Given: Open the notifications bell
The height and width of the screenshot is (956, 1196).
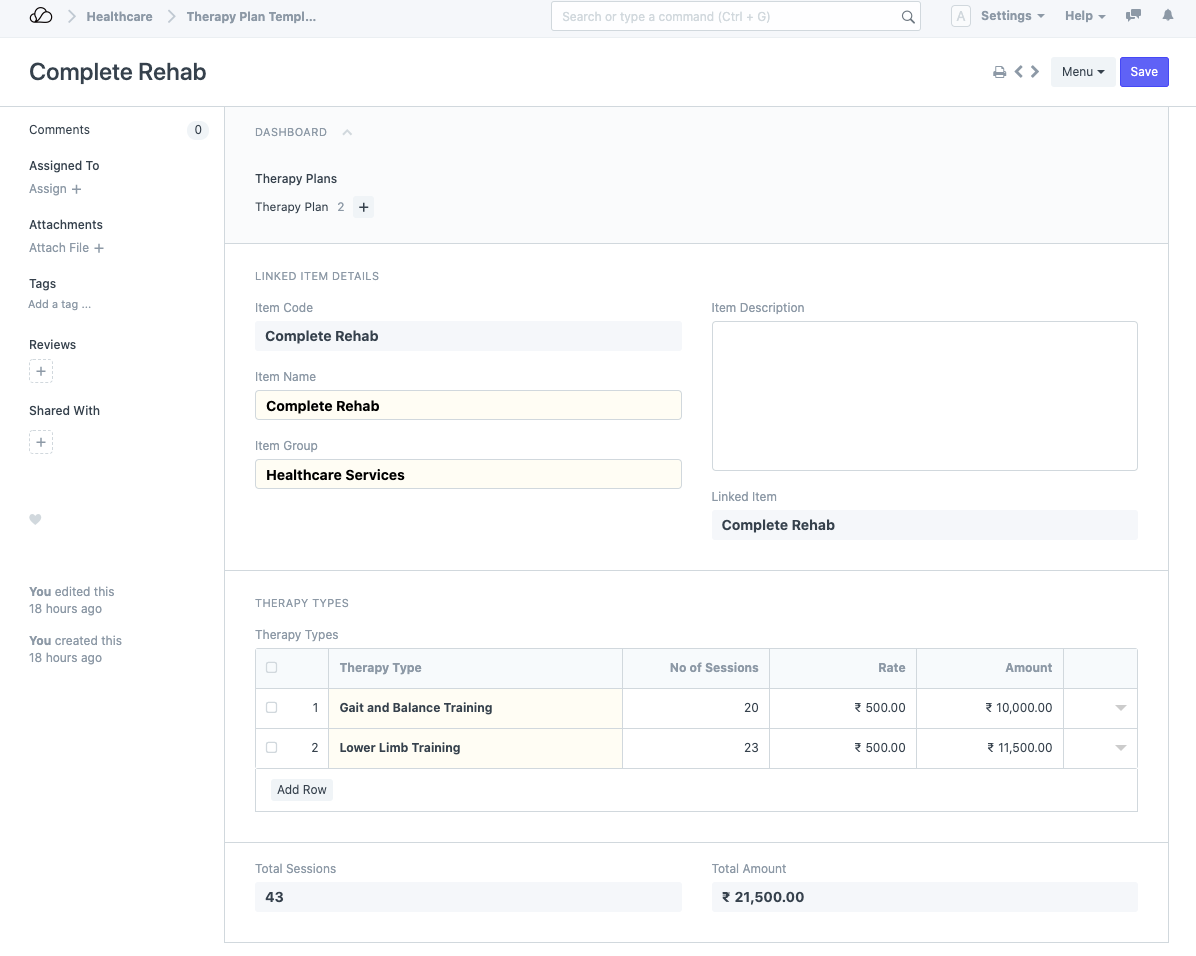Looking at the screenshot, I should coord(1167,16).
